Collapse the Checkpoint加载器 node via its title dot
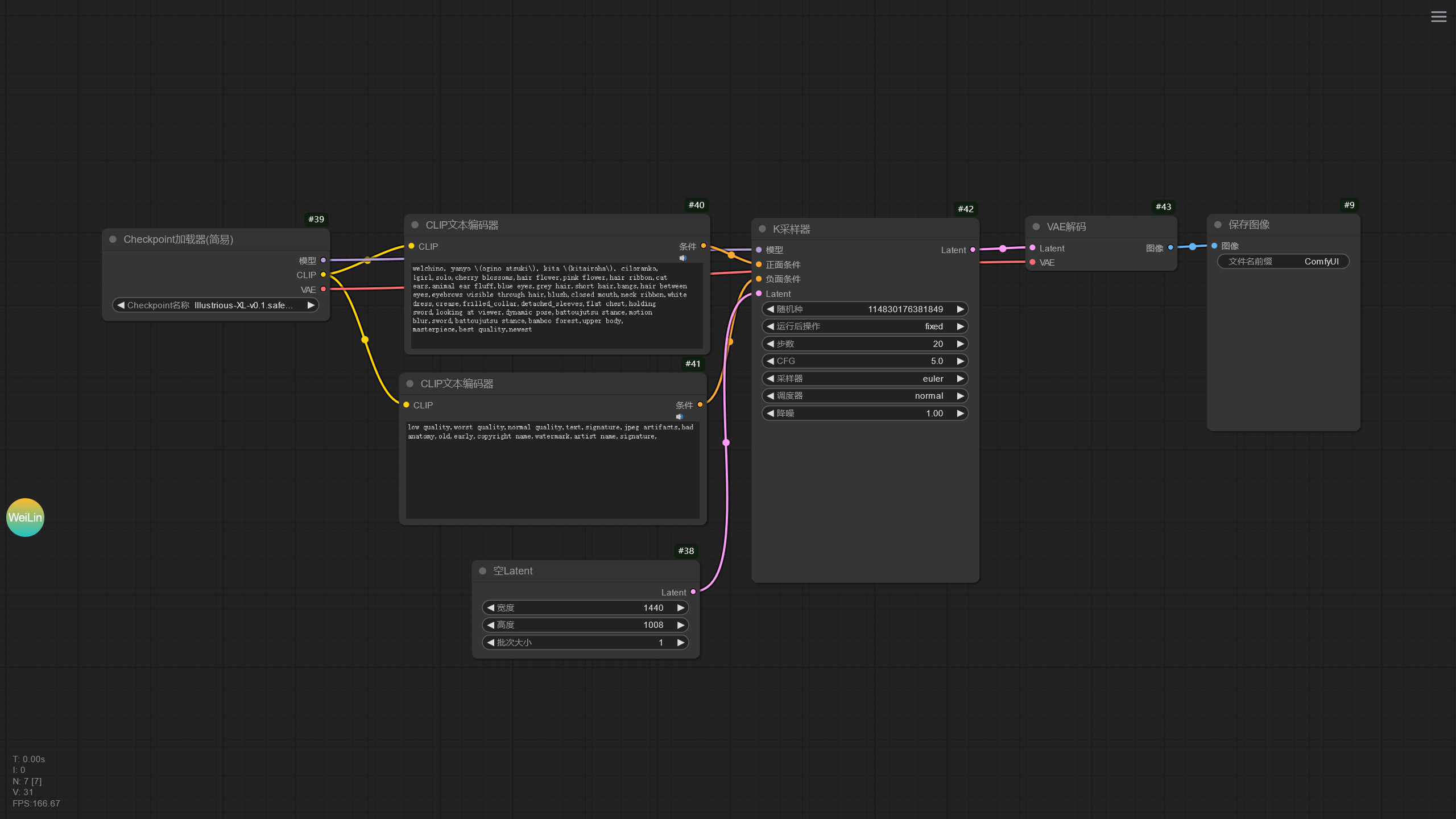This screenshot has height=819, width=1456. click(113, 239)
